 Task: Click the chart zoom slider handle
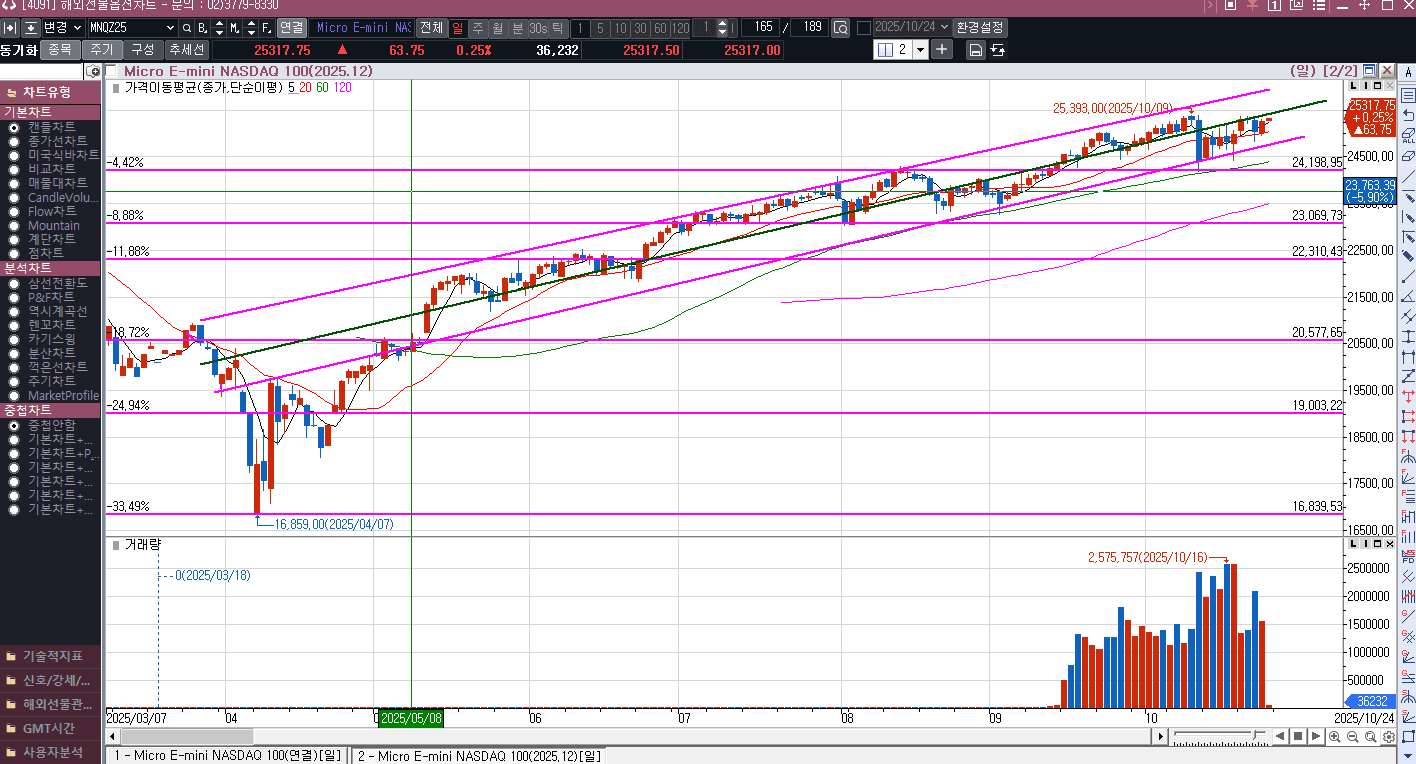coord(1255,736)
